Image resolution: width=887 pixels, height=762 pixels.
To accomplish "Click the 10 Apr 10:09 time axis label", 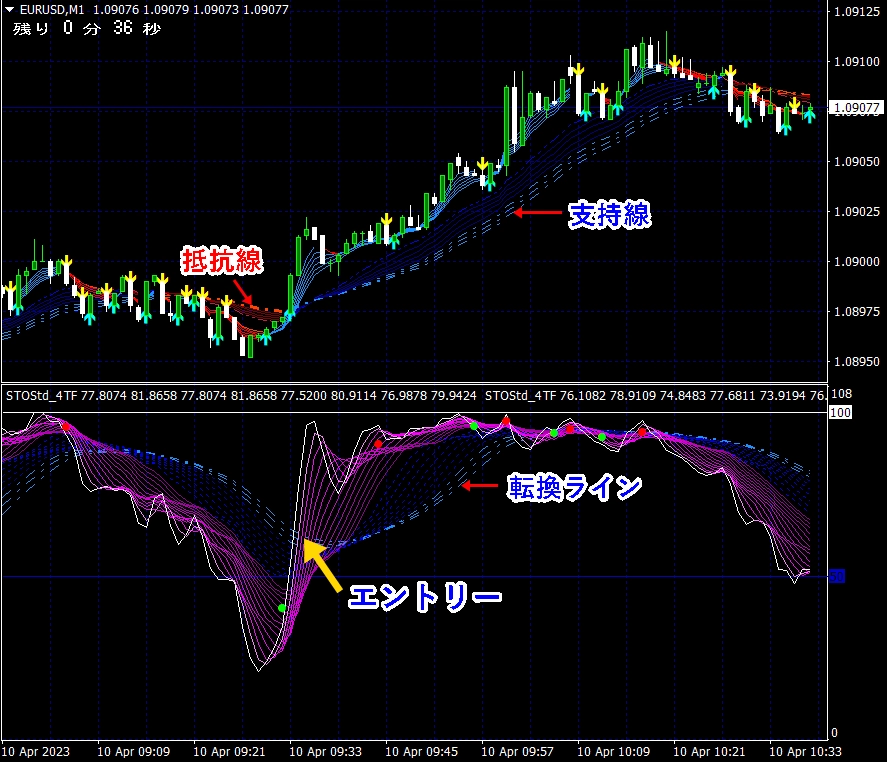I will pos(613,752).
